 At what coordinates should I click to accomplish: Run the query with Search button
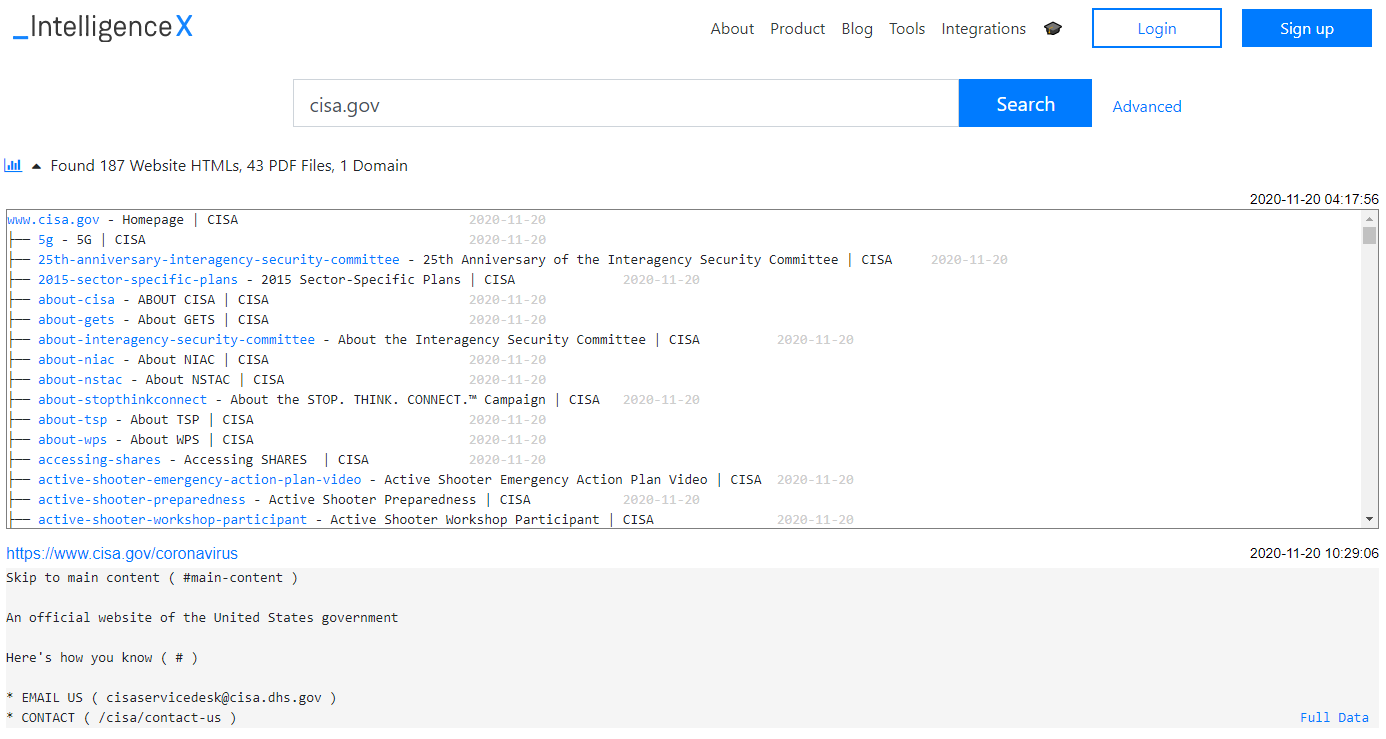coord(1025,104)
